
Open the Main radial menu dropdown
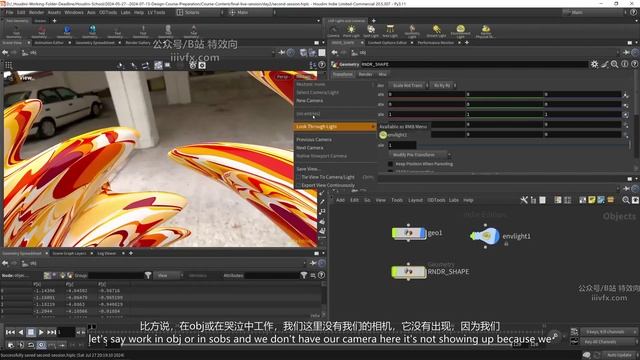[252, 12]
